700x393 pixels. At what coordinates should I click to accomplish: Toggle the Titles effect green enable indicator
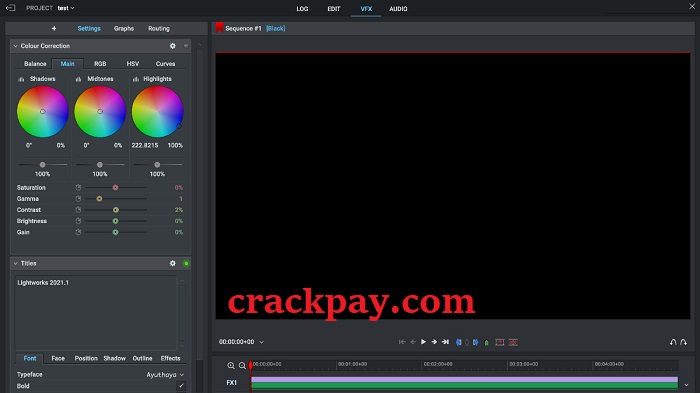[186, 263]
